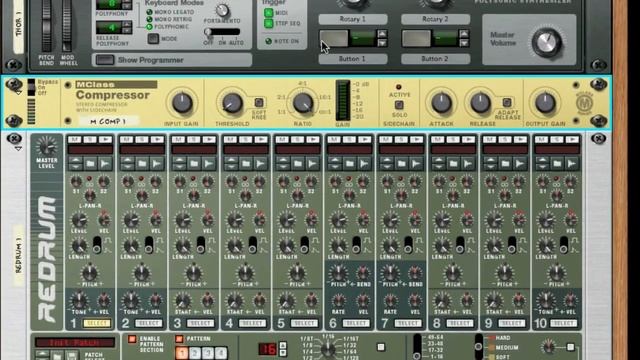Click the compressor Output Gain knob
The width and height of the screenshot is (640, 360).
545,103
